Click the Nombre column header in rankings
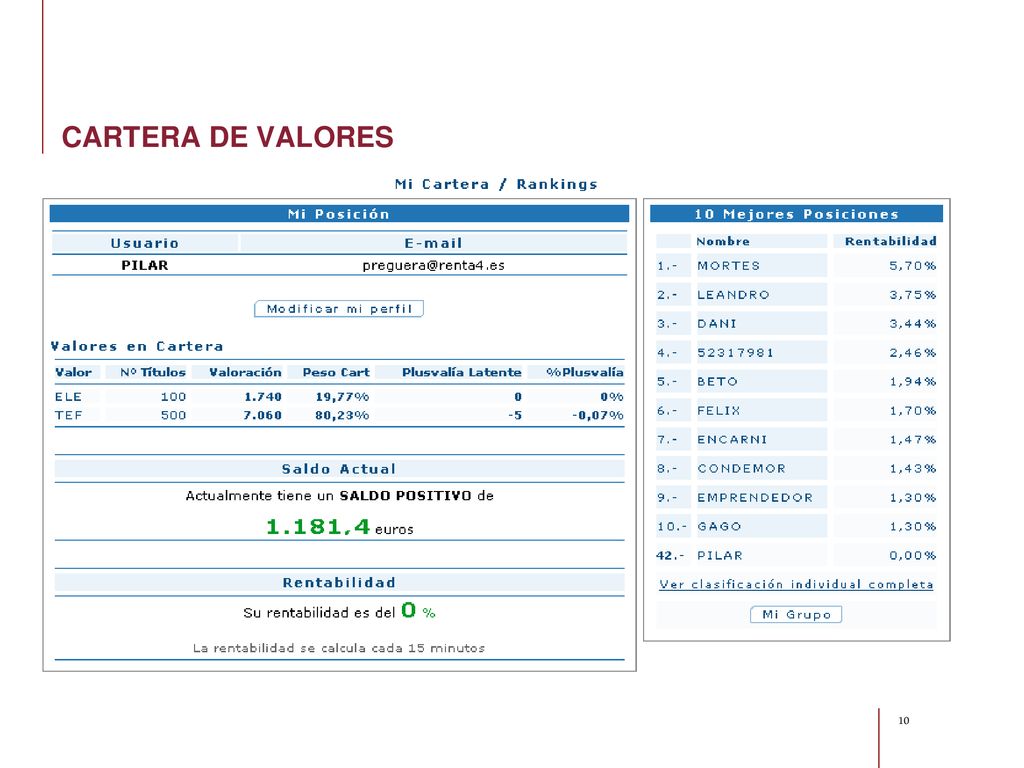The image size is (1024, 768). click(x=723, y=241)
